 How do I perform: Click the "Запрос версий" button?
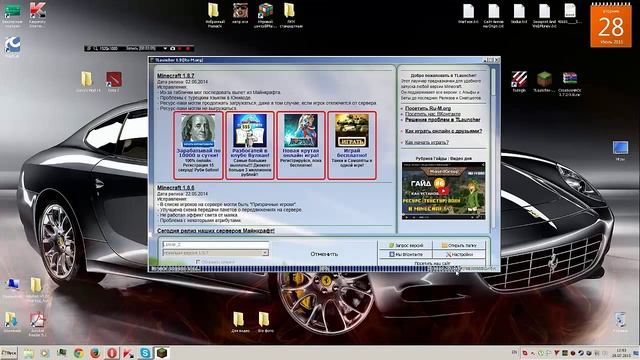406,245
